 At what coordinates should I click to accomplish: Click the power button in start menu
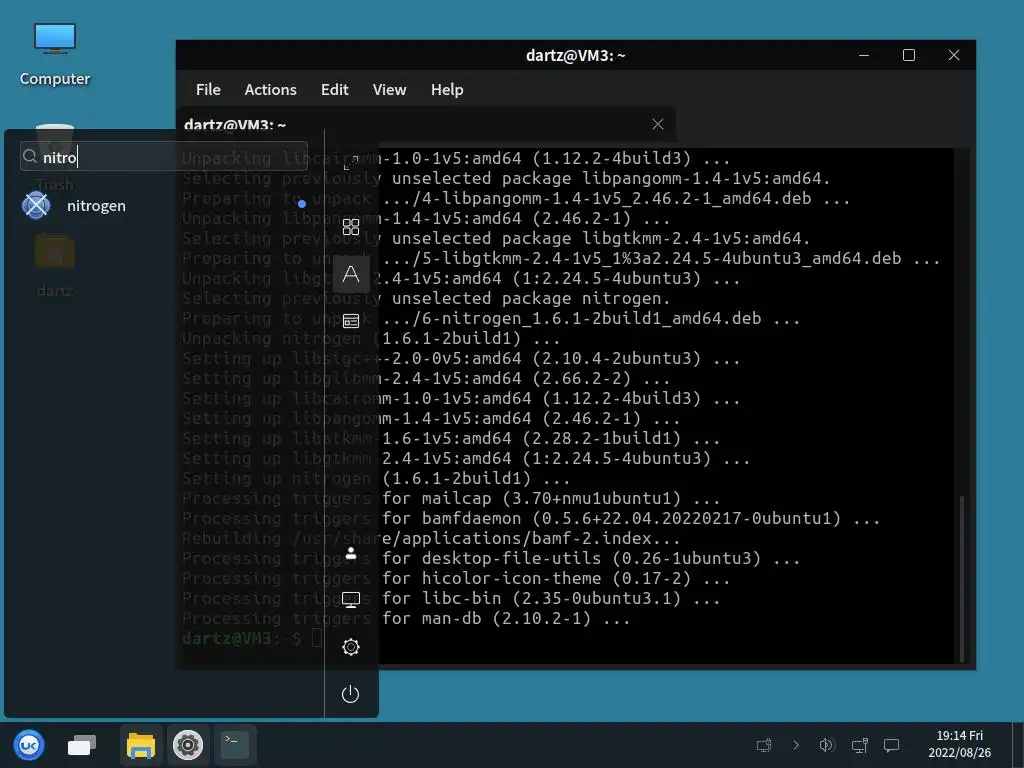[x=351, y=694]
